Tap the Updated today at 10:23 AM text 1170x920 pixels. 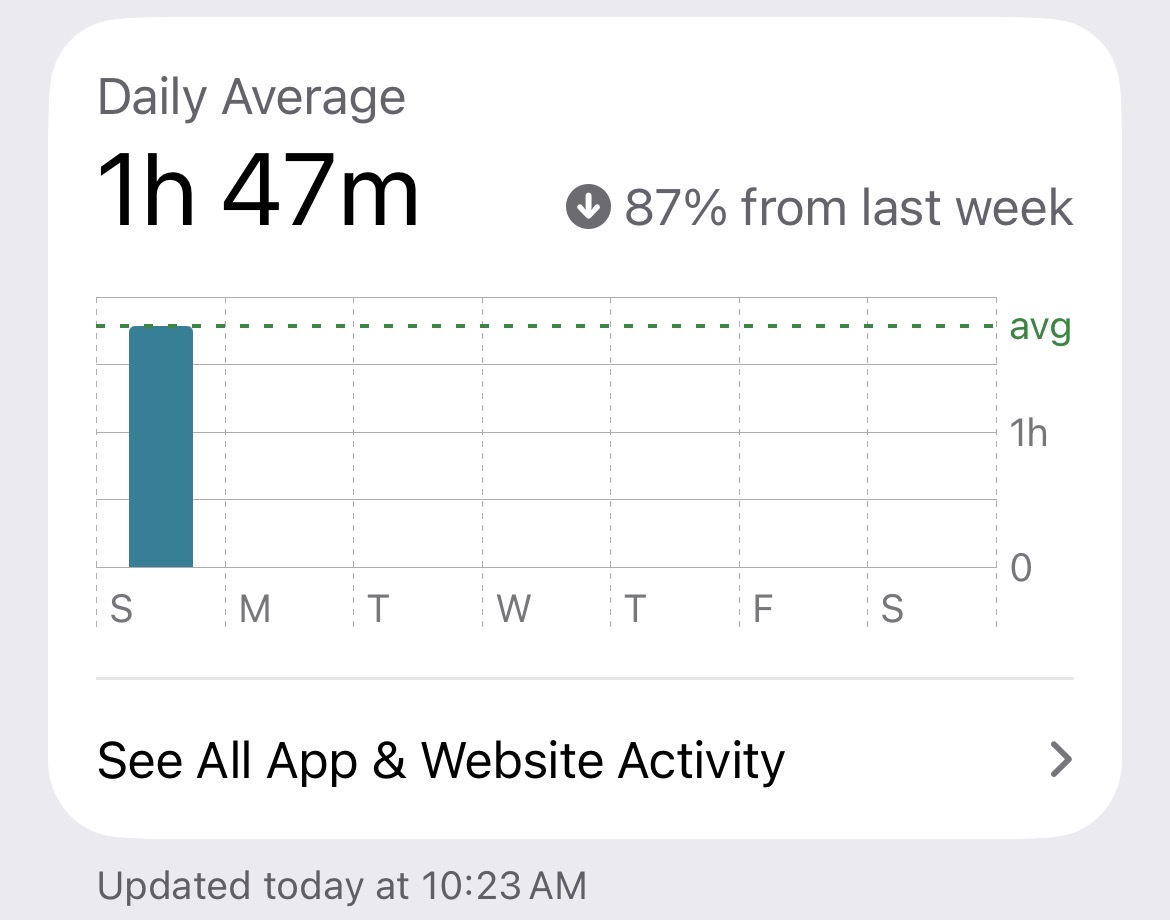[x=342, y=886]
